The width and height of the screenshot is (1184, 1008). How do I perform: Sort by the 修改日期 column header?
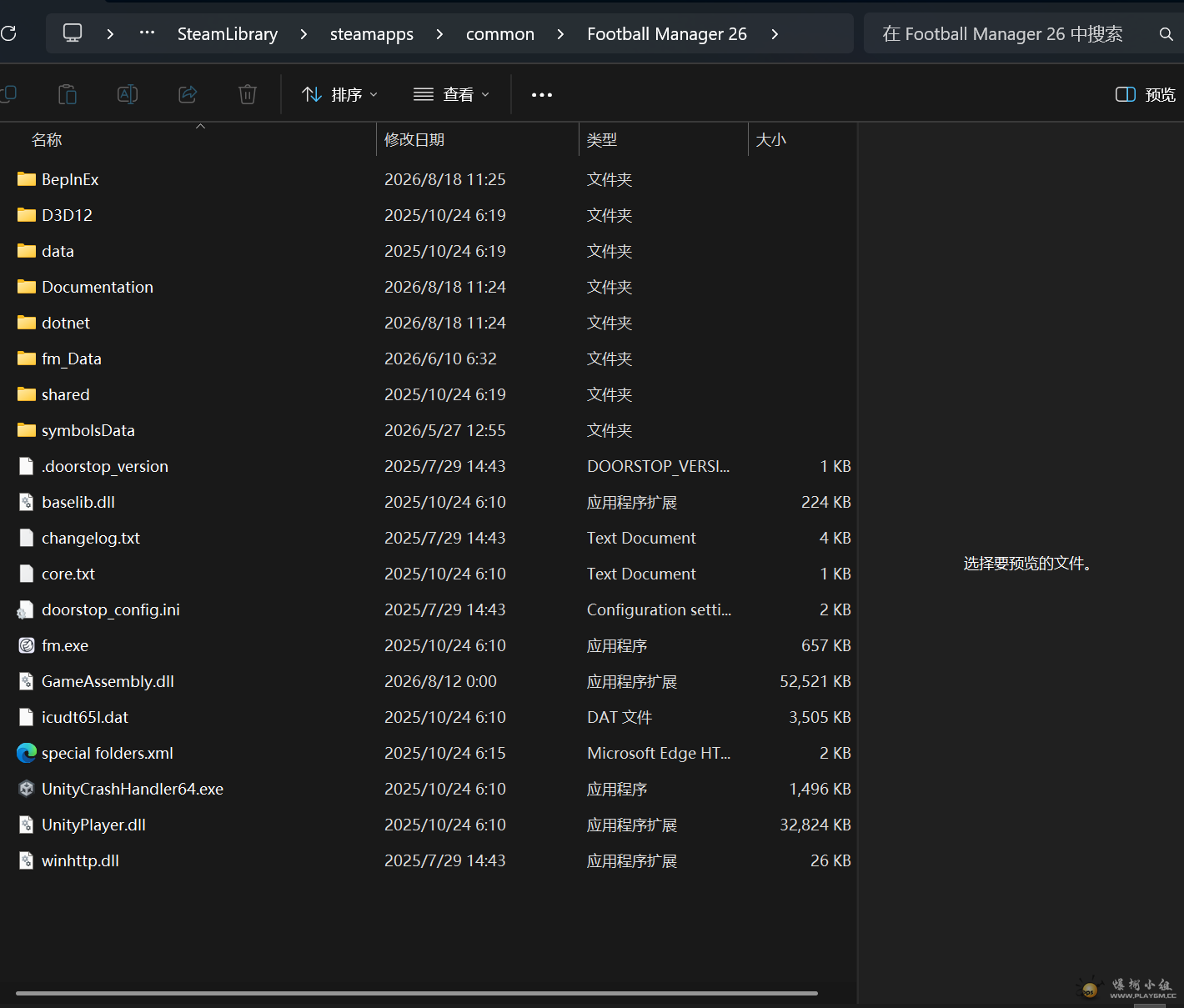[x=414, y=140]
